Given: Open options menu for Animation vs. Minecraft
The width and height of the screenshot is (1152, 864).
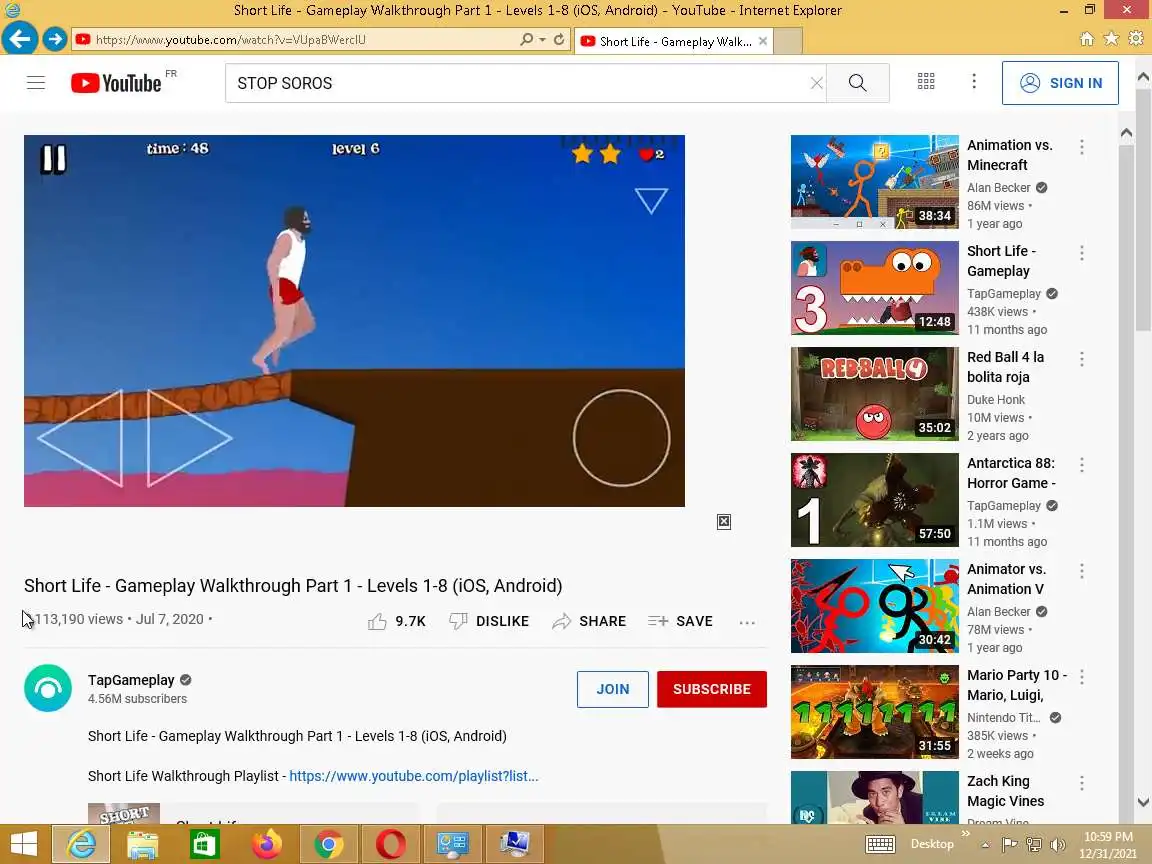Looking at the screenshot, I should pyautogui.click(x=1081, y=147).
